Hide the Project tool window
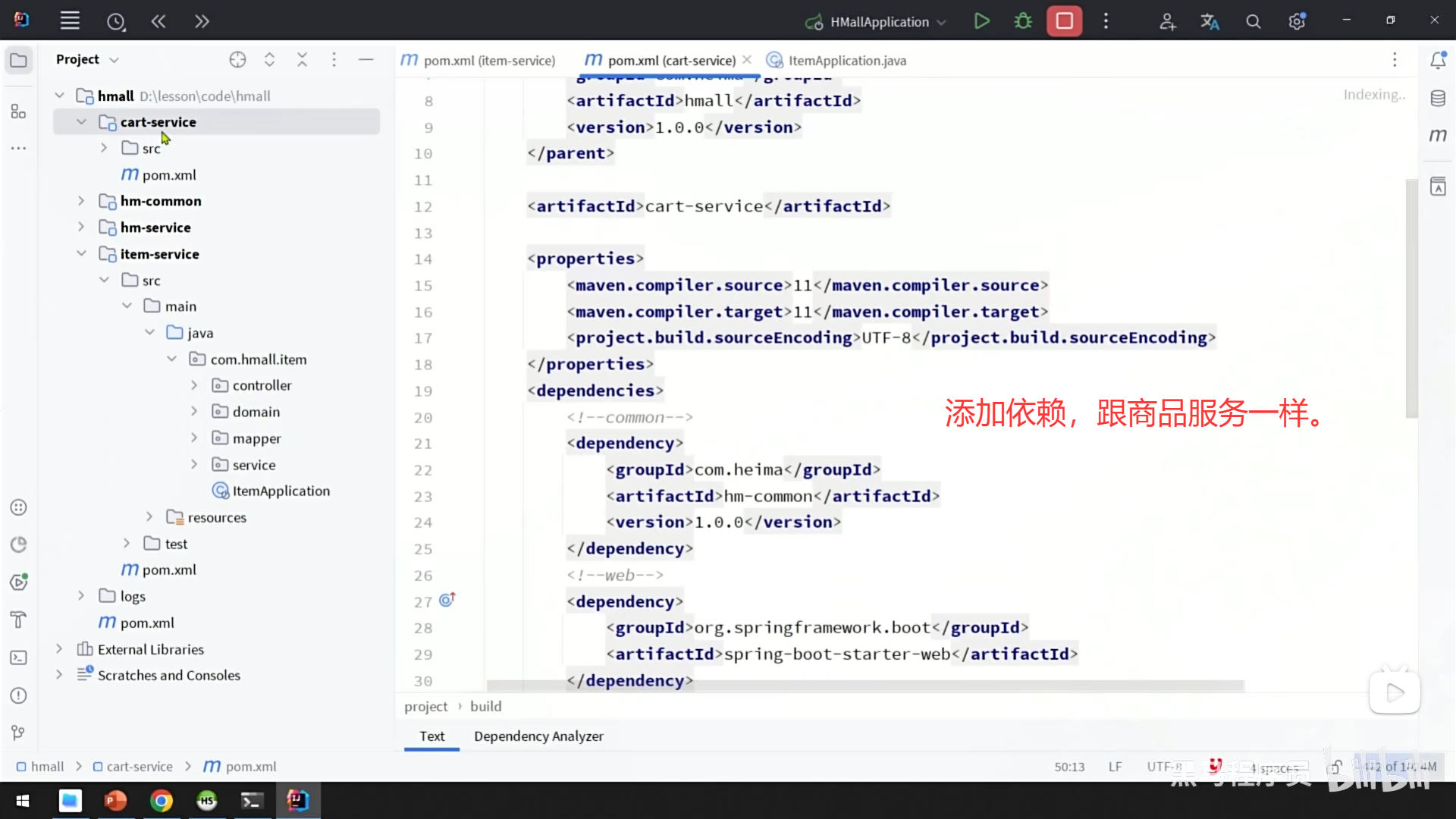 [x=366, y=60]
